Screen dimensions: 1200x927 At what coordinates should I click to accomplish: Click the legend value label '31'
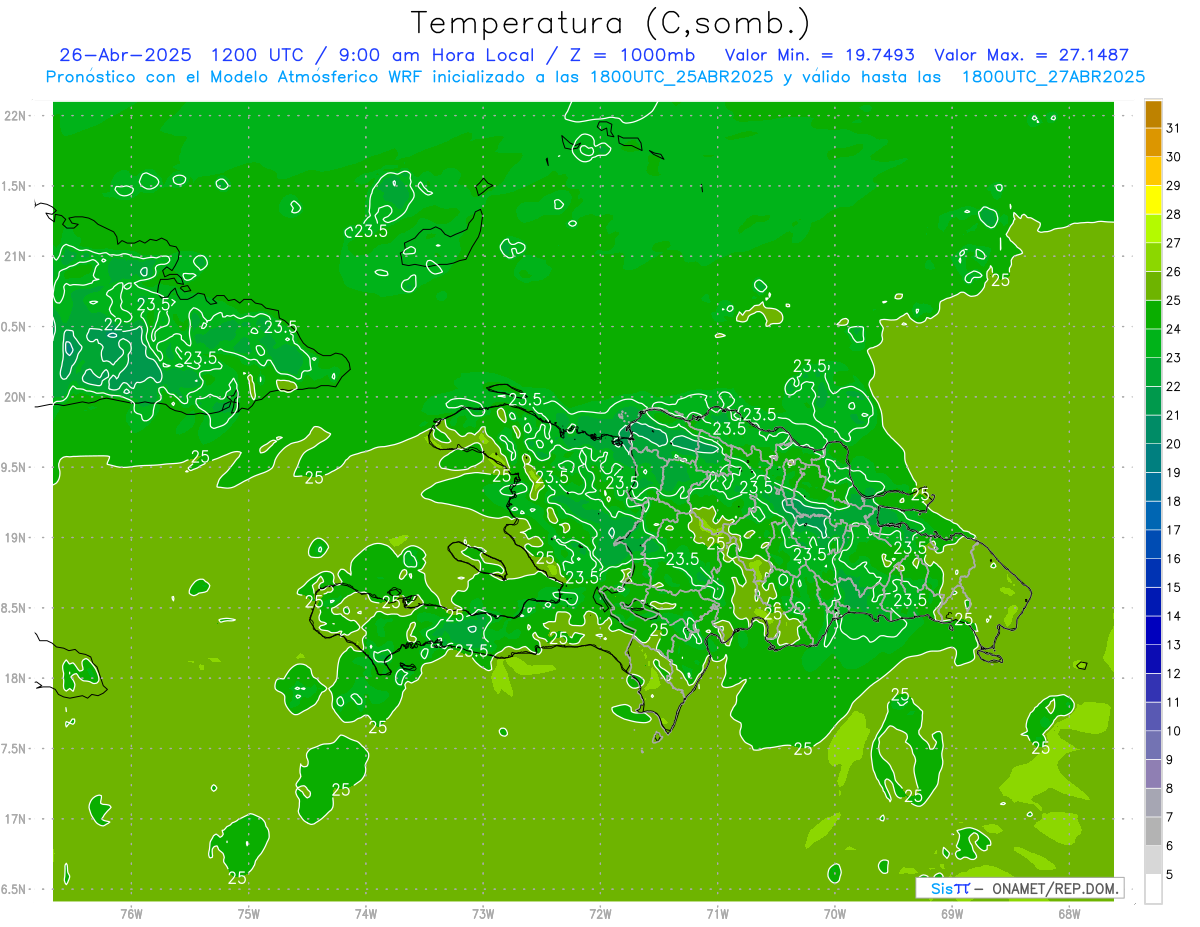[1173, 128]
